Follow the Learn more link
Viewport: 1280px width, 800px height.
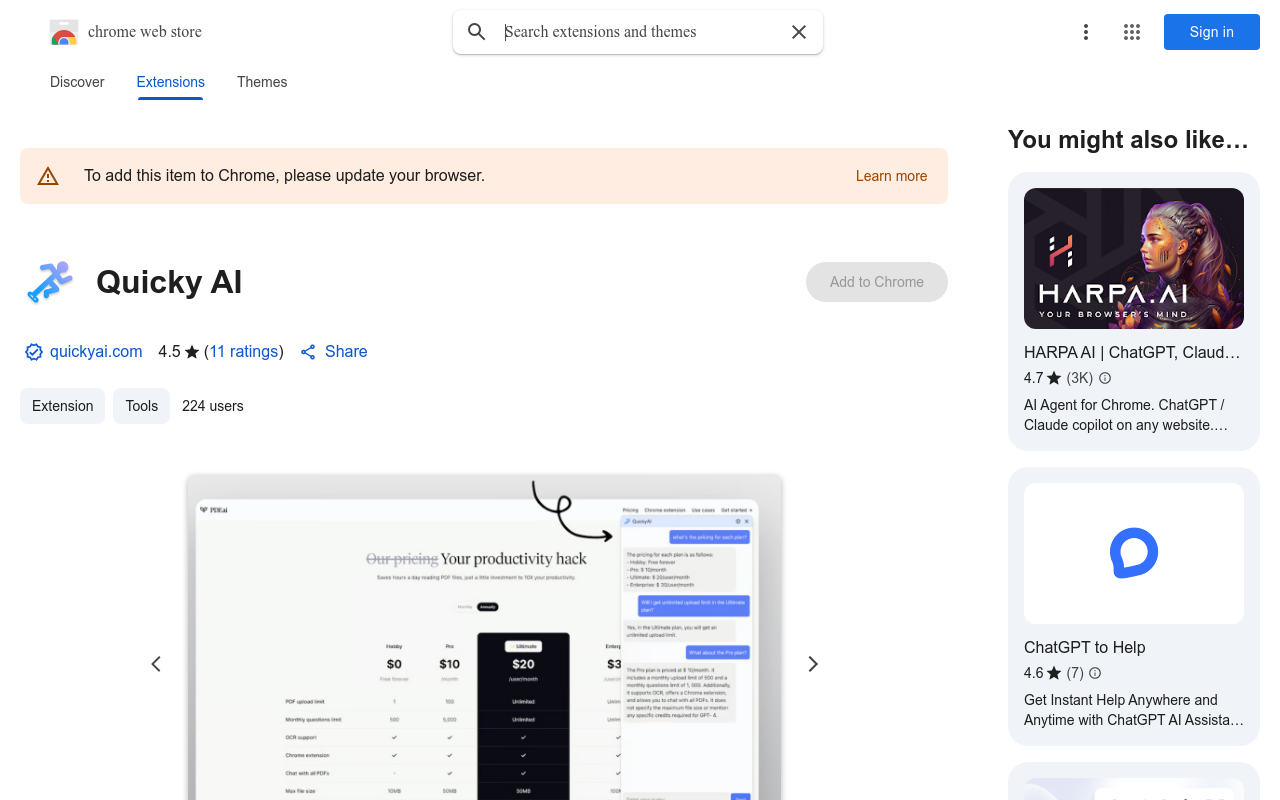coord(891,176)
